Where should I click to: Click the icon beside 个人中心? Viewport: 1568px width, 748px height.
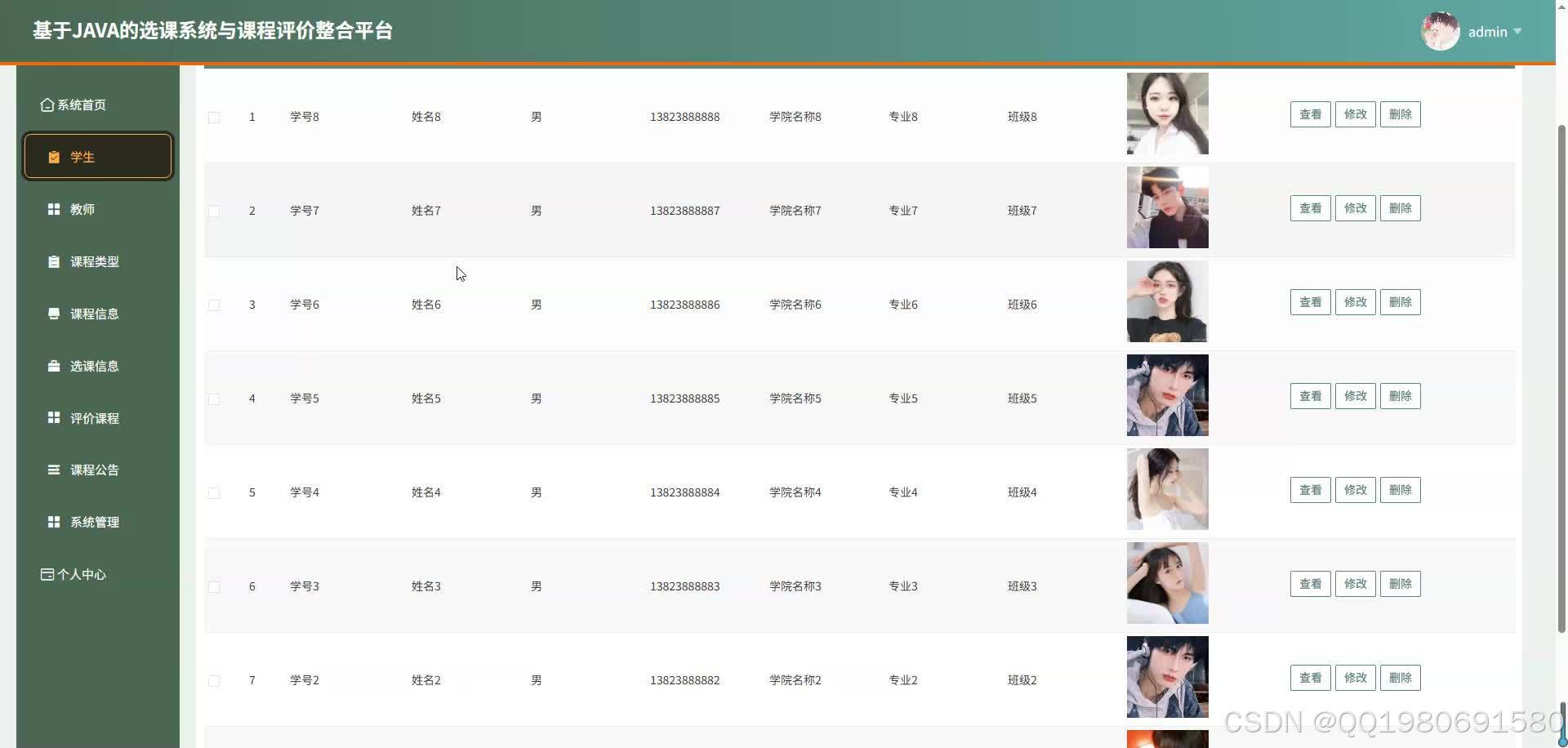pyautogui.click(x=47, y=574)
